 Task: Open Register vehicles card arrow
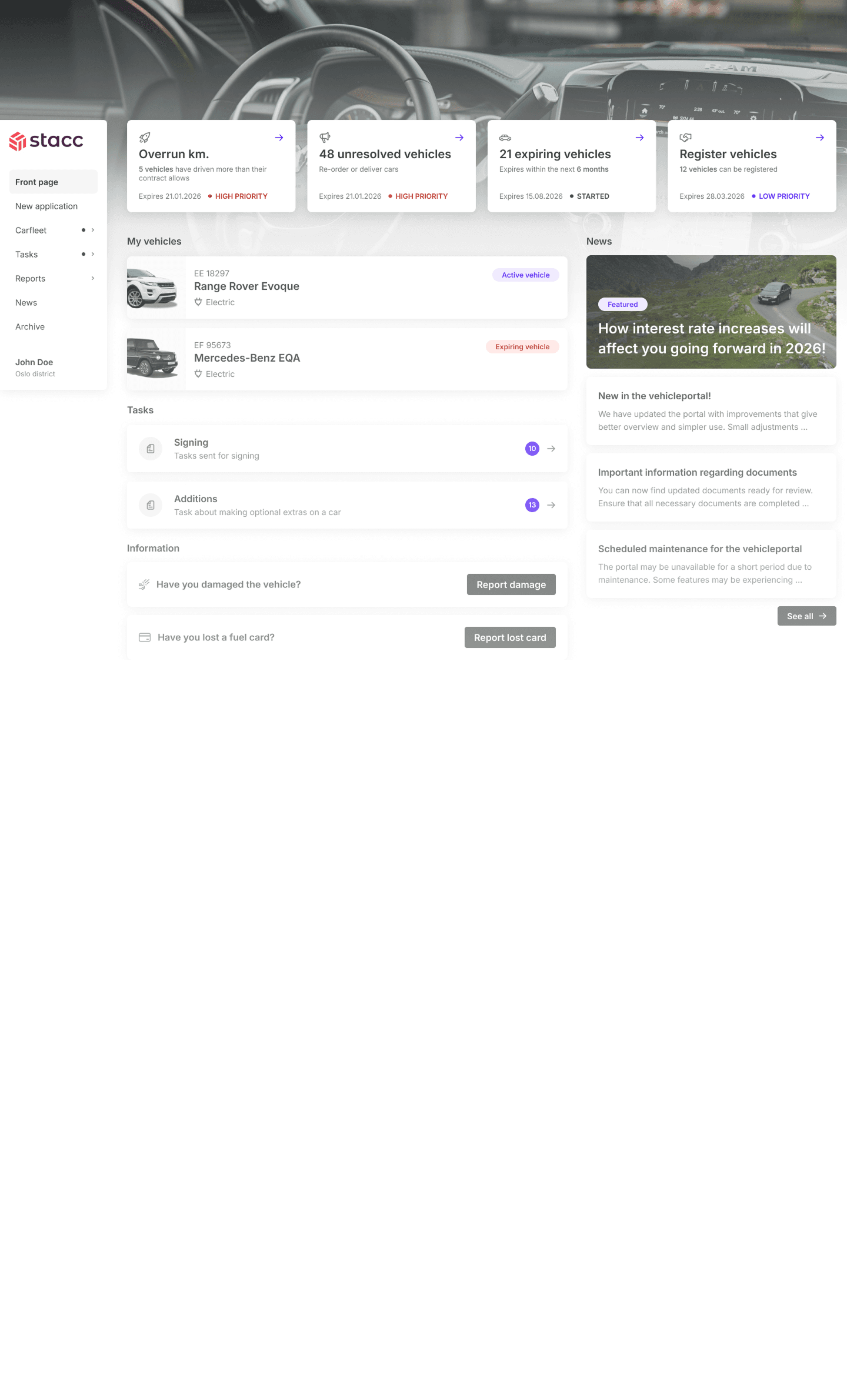point(820,138)
